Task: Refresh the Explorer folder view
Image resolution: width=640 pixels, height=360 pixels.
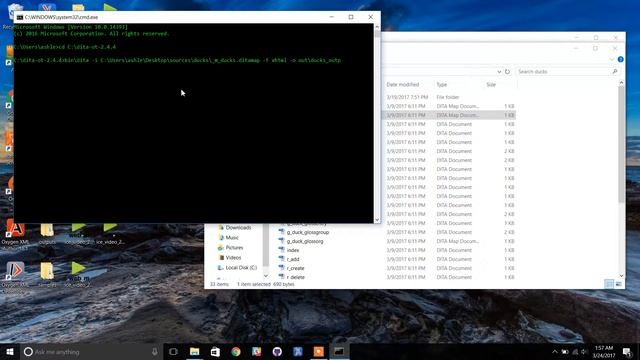Action: [x=507, y=71]
